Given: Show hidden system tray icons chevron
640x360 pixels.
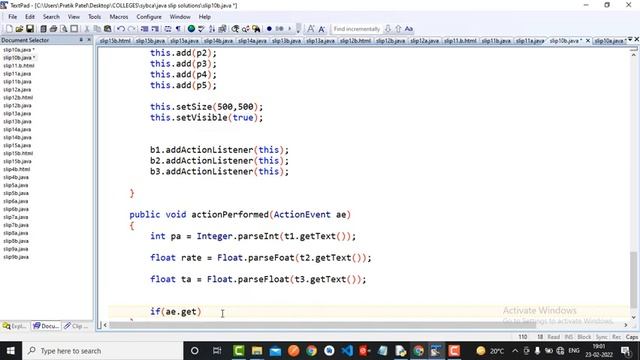Looking at the screenshot, I should click(515, 351).
